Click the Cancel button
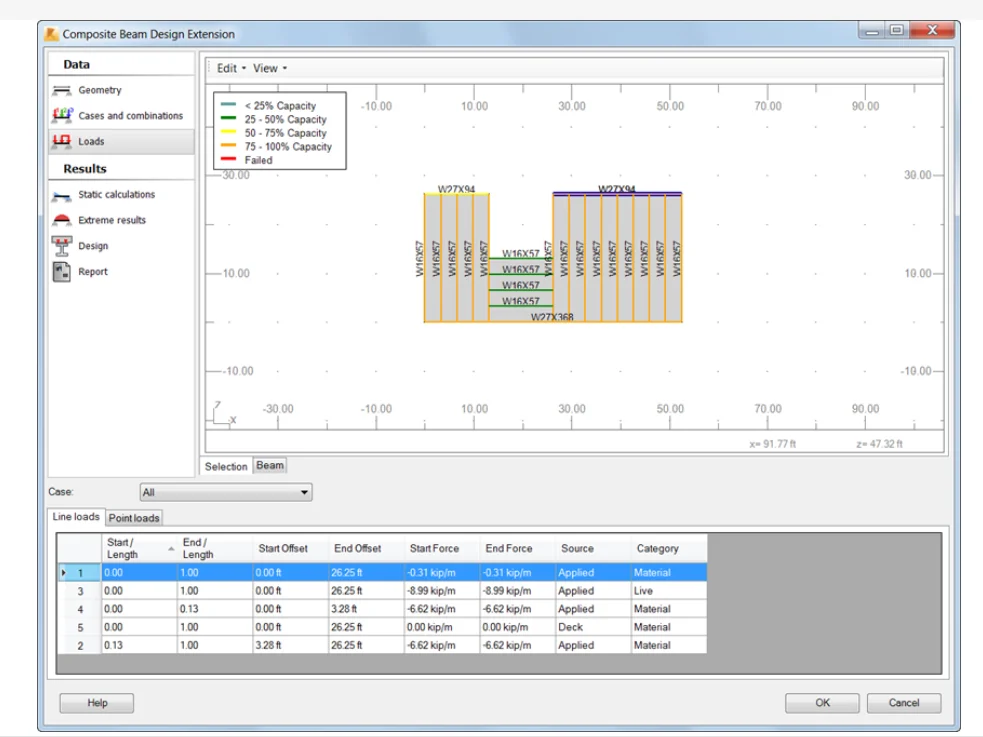This screenshot has width=983, height=737. 903,703
